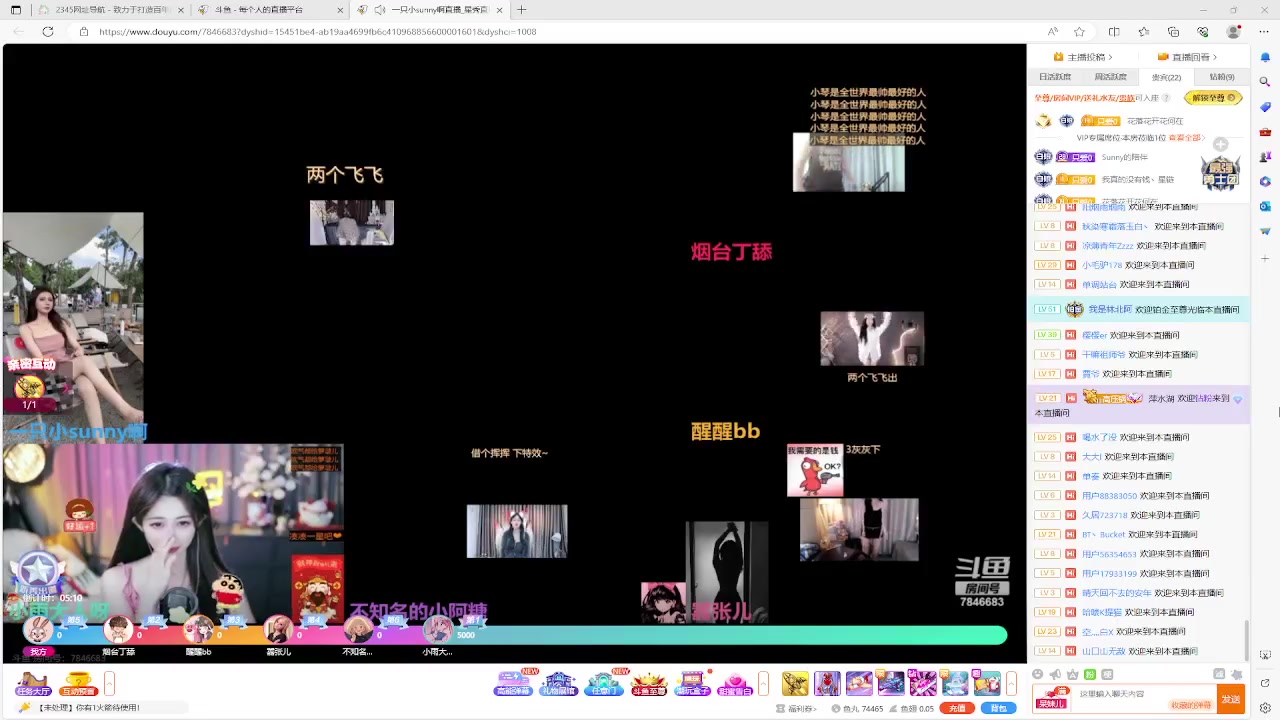Open the browser sidebar red toolbox icon

[x=1265, y=132]
